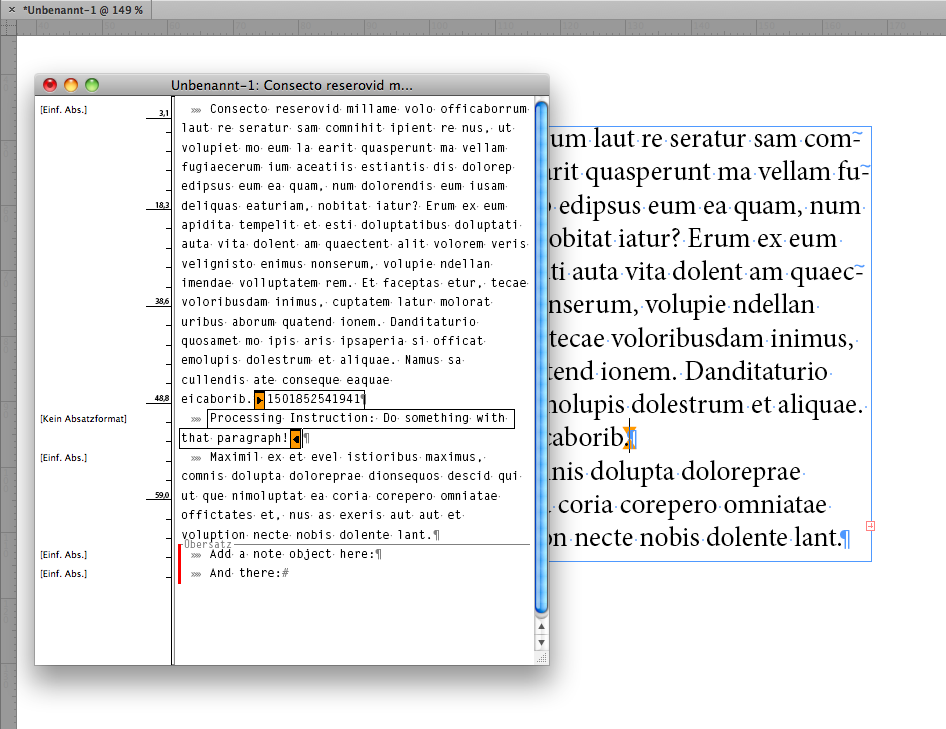Click the triangle before the "And there:" paragraph
The width and height of the screenshot is (946, 729).
pyautogui.click(x=196, y=573)
